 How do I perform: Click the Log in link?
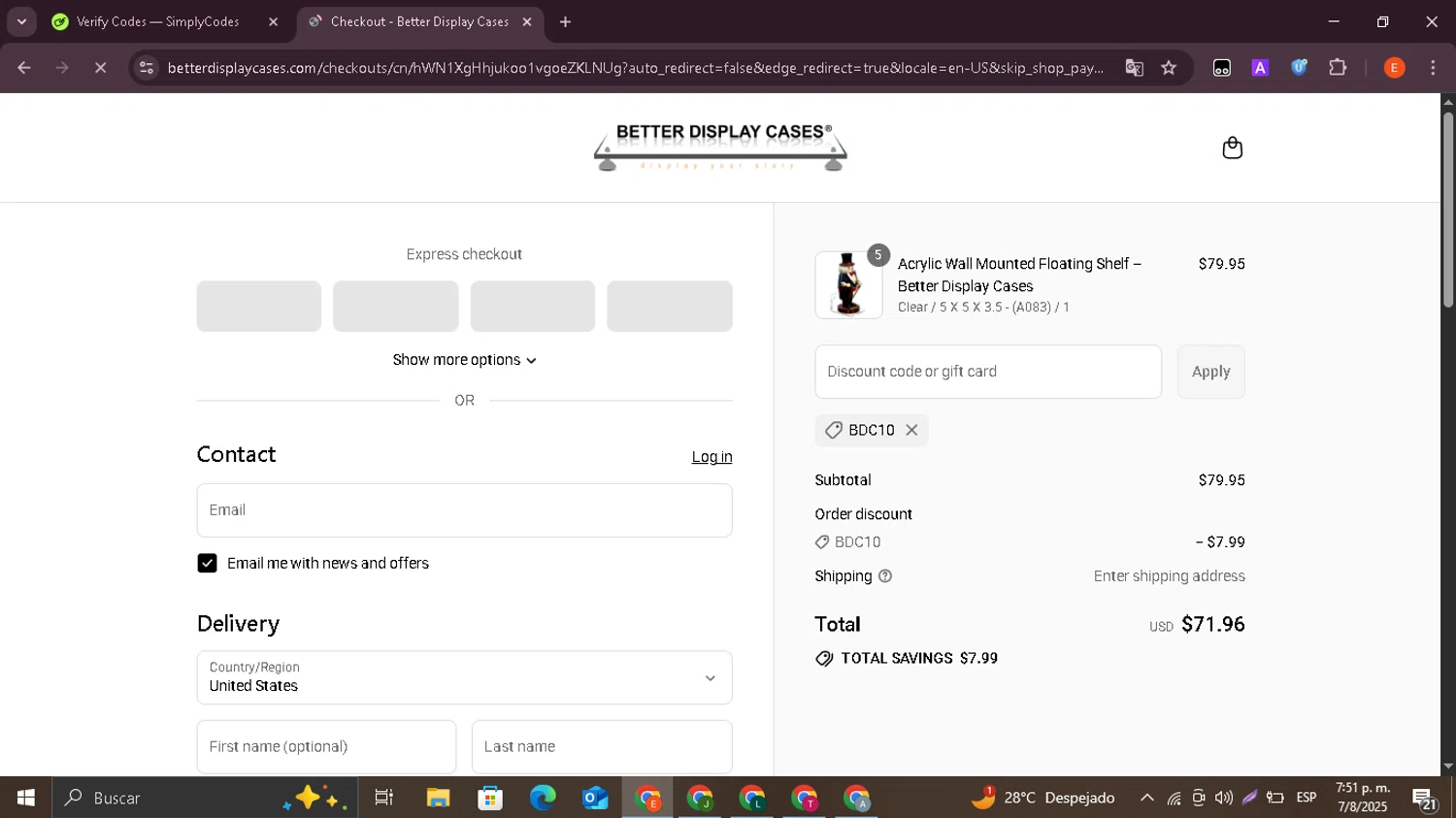(x=711, y=457)
